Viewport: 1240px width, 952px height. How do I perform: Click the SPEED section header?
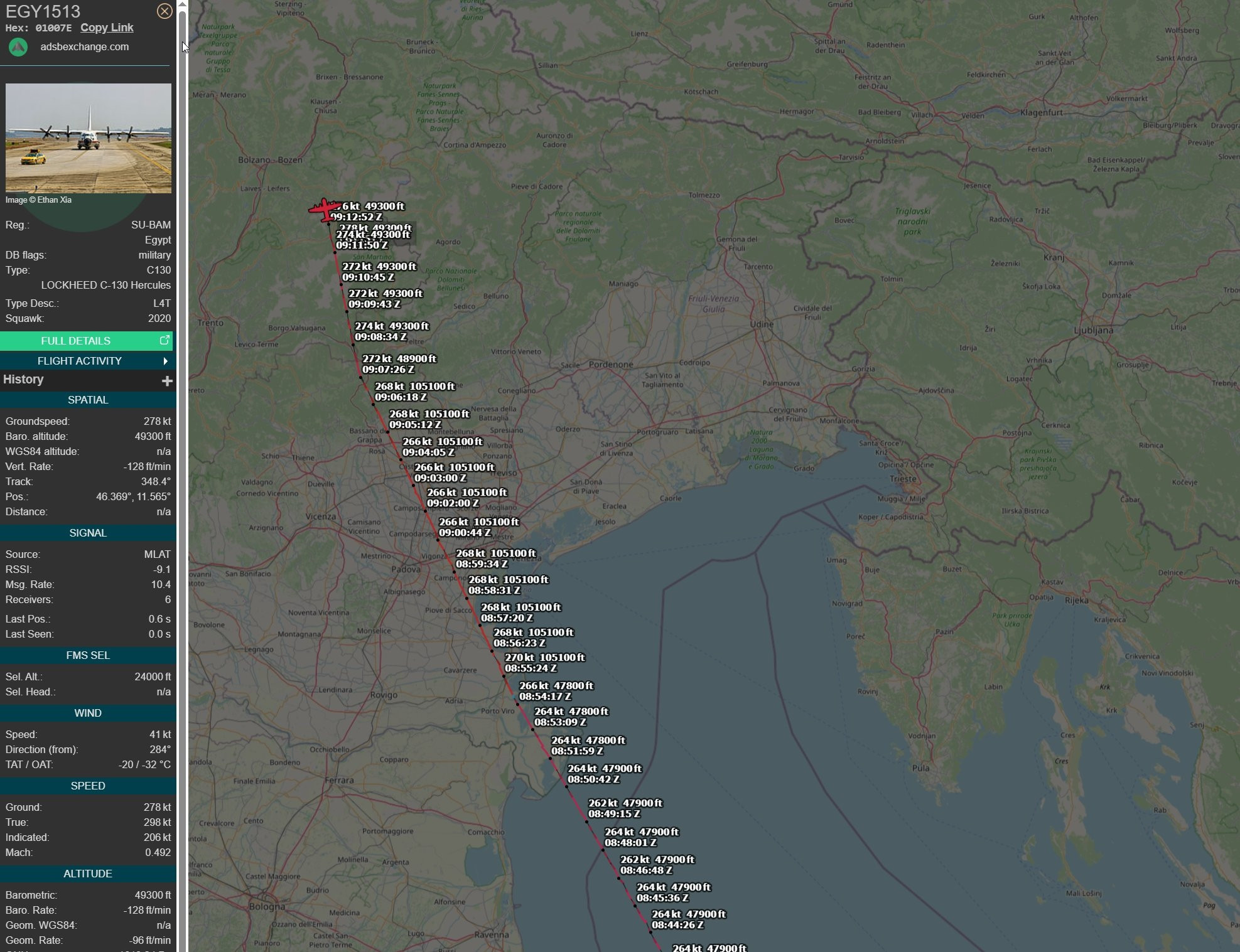coord(88,786)
